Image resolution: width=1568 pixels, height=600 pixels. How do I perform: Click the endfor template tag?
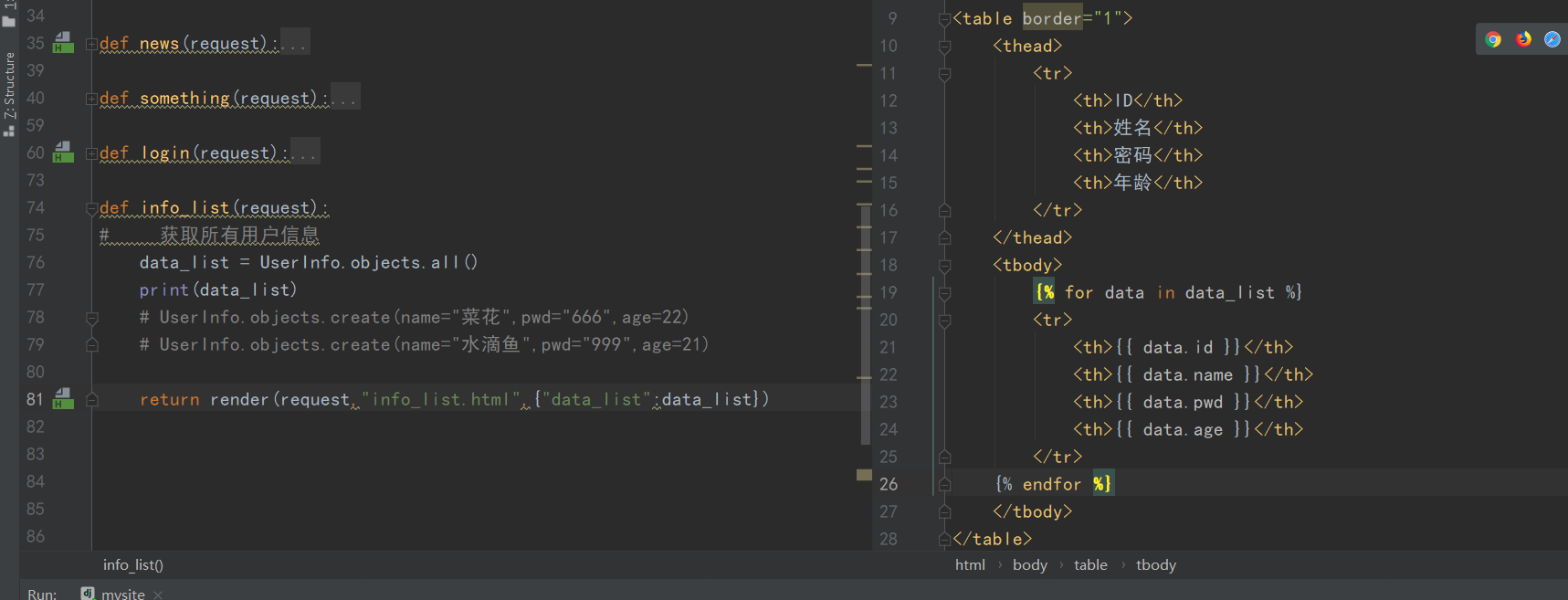click(1051, 484)
